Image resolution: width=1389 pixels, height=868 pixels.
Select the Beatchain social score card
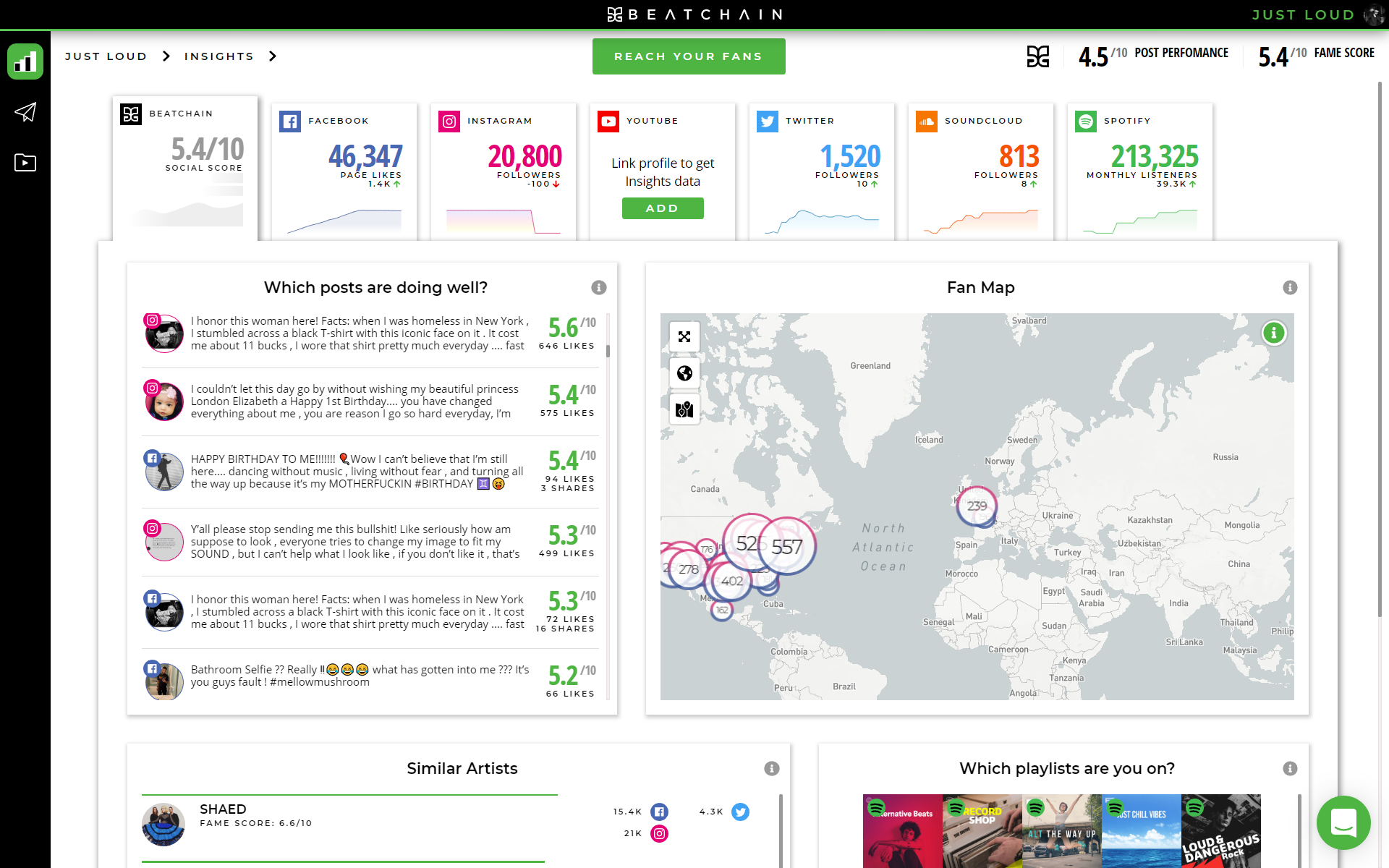[185, 169]
